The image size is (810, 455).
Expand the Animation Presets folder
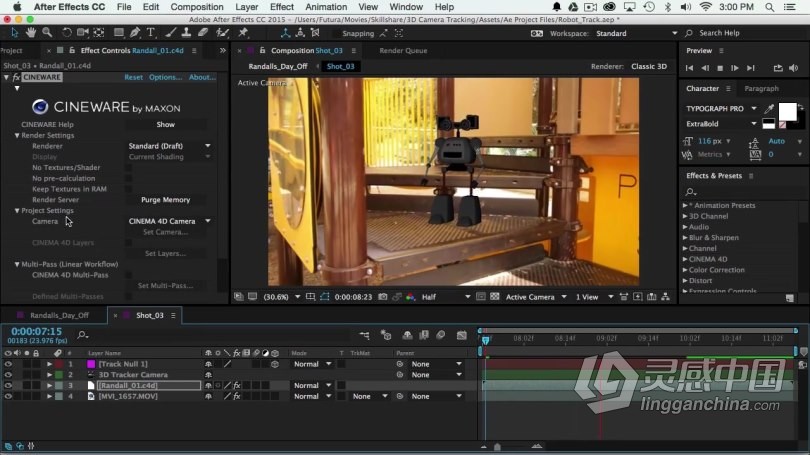685,206
